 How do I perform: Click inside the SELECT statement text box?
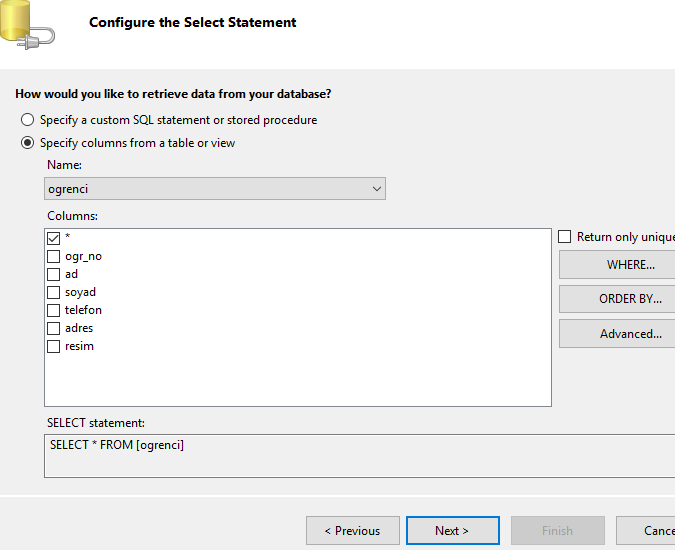coord(359,456)
